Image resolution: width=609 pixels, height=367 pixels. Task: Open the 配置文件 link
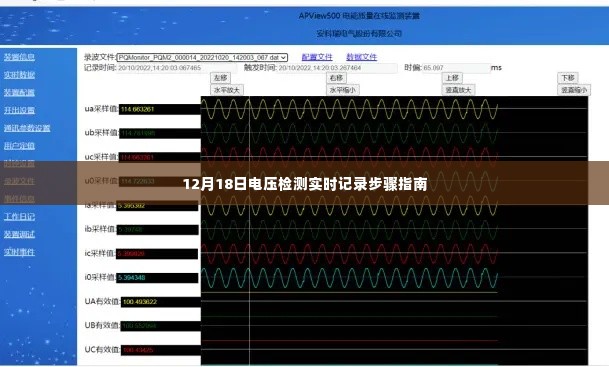(317, 57)
